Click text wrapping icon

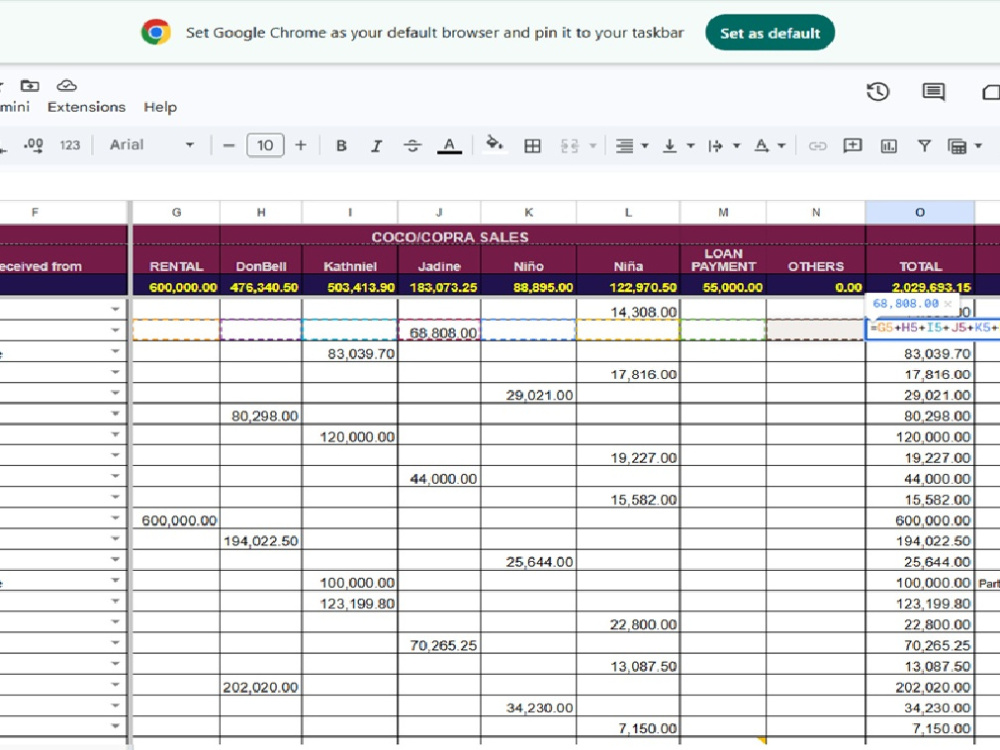715,145
